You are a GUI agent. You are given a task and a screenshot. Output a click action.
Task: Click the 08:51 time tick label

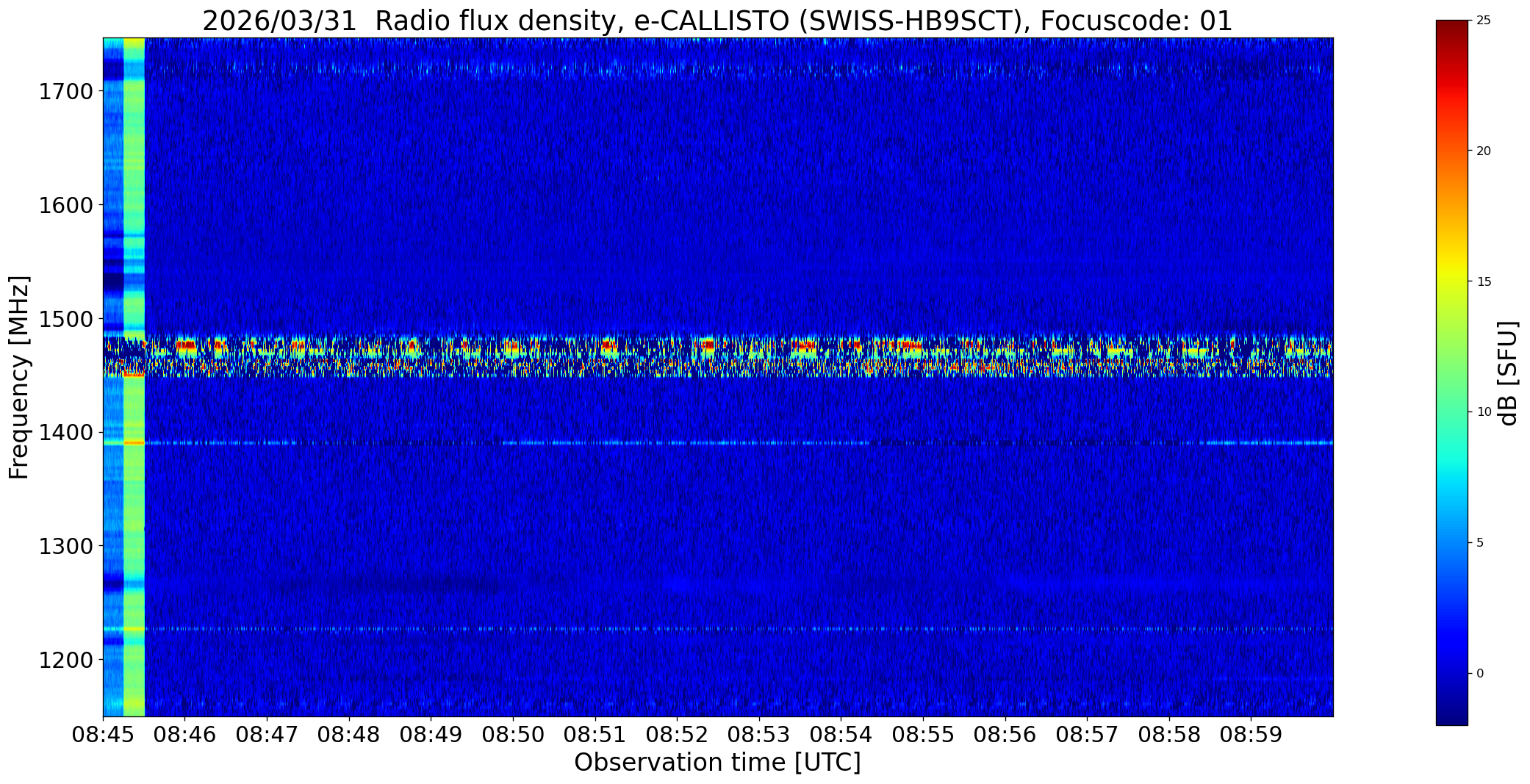[595, 734]
